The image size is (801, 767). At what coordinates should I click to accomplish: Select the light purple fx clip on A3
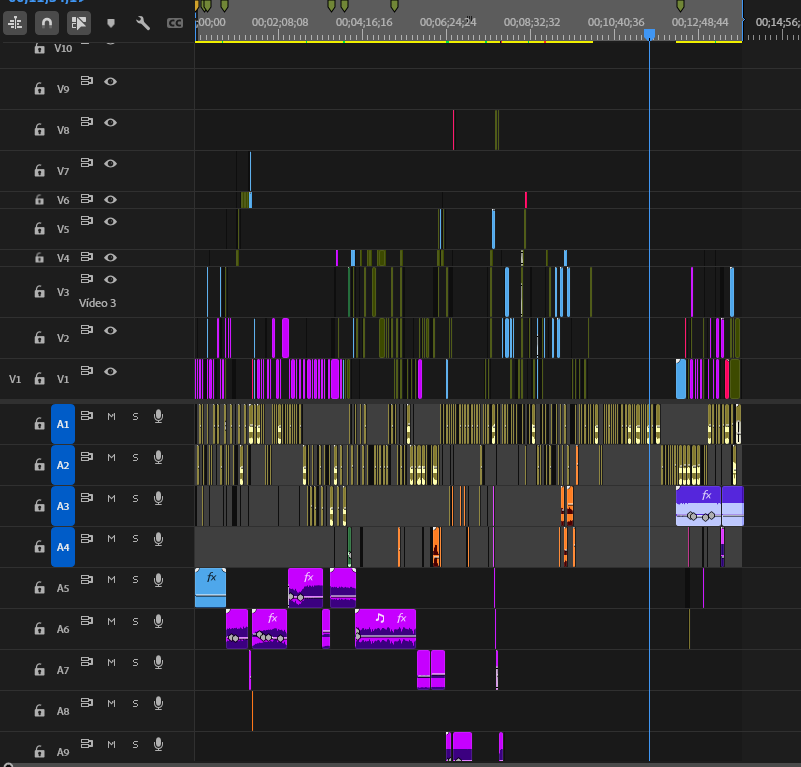click(698, 506)
